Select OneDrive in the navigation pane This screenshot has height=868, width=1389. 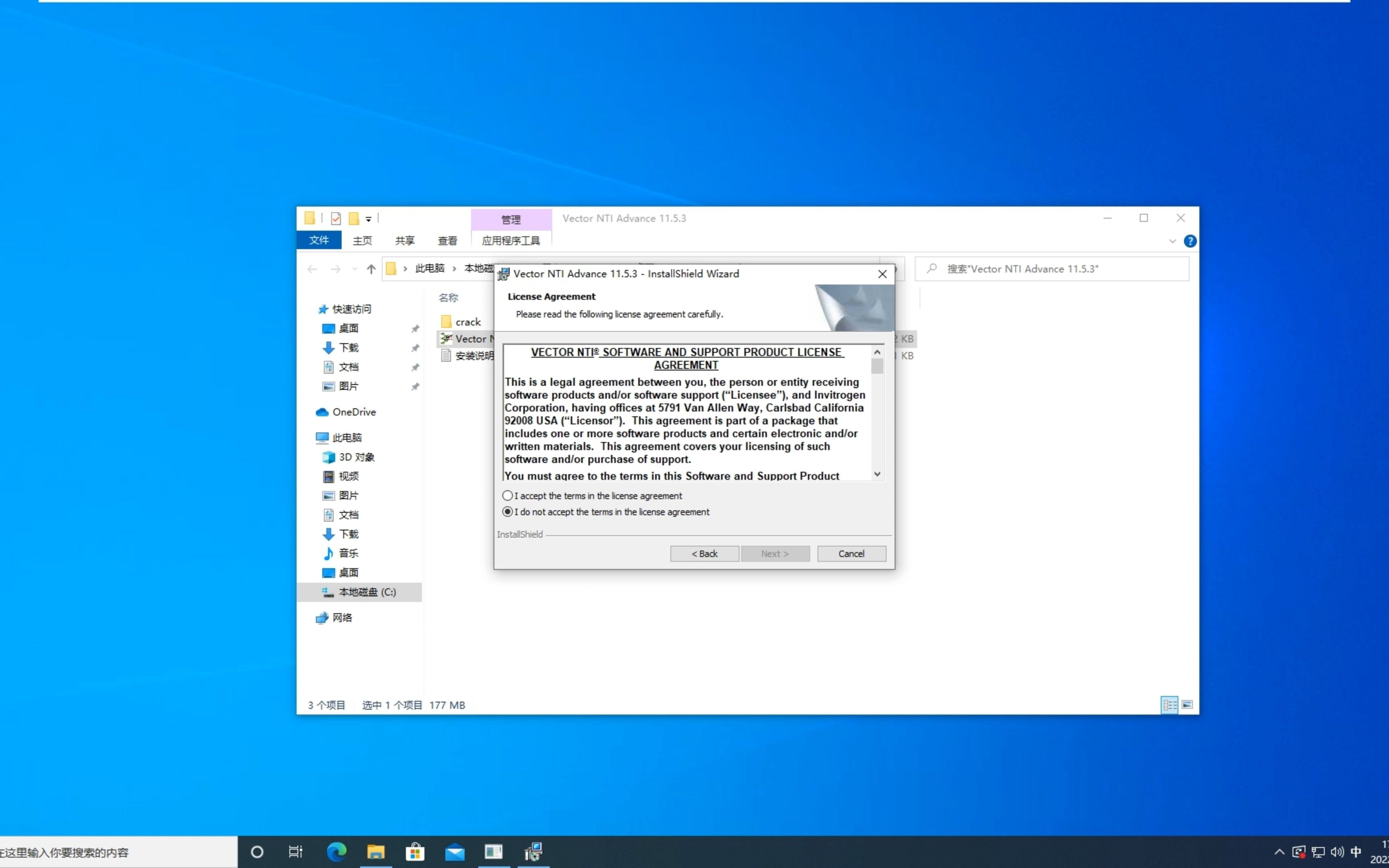[354, 411]
